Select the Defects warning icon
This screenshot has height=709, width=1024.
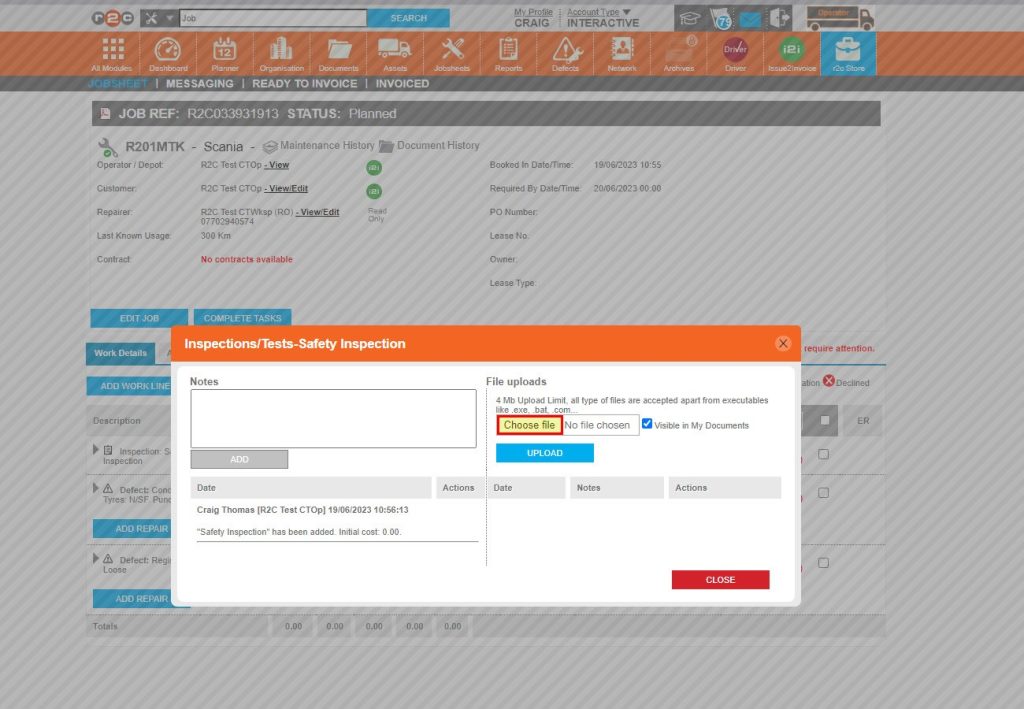(565, 52)
